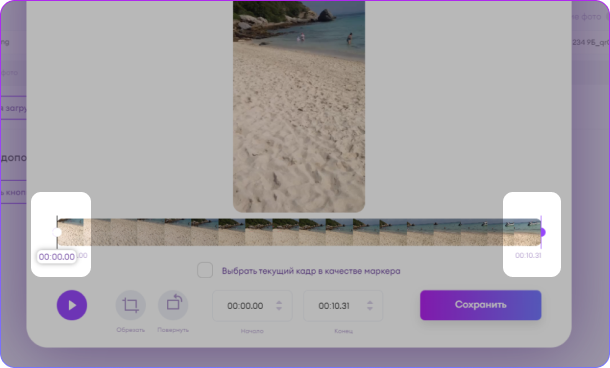The width and height of the screenshot is (610, 368).
Task: Click the 00:10.31 end time label
Action: [528, 256]
